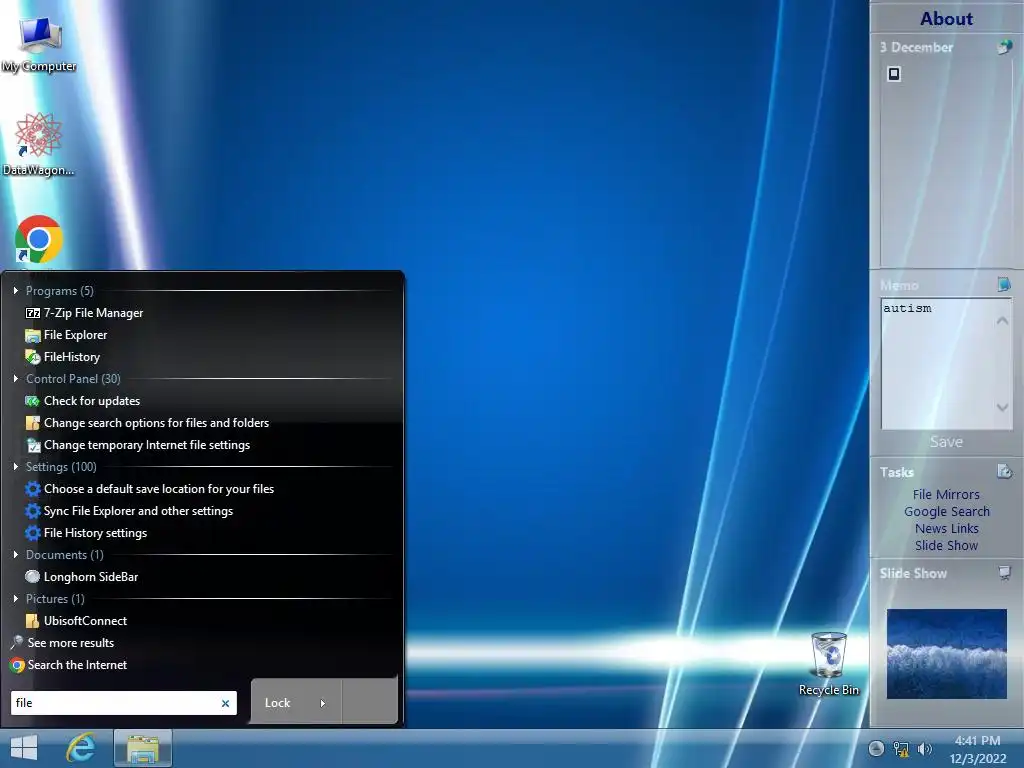Collapse the Control Panel (30) group
This screenshot has height=768, width=1024.
(x=16, y=379)
